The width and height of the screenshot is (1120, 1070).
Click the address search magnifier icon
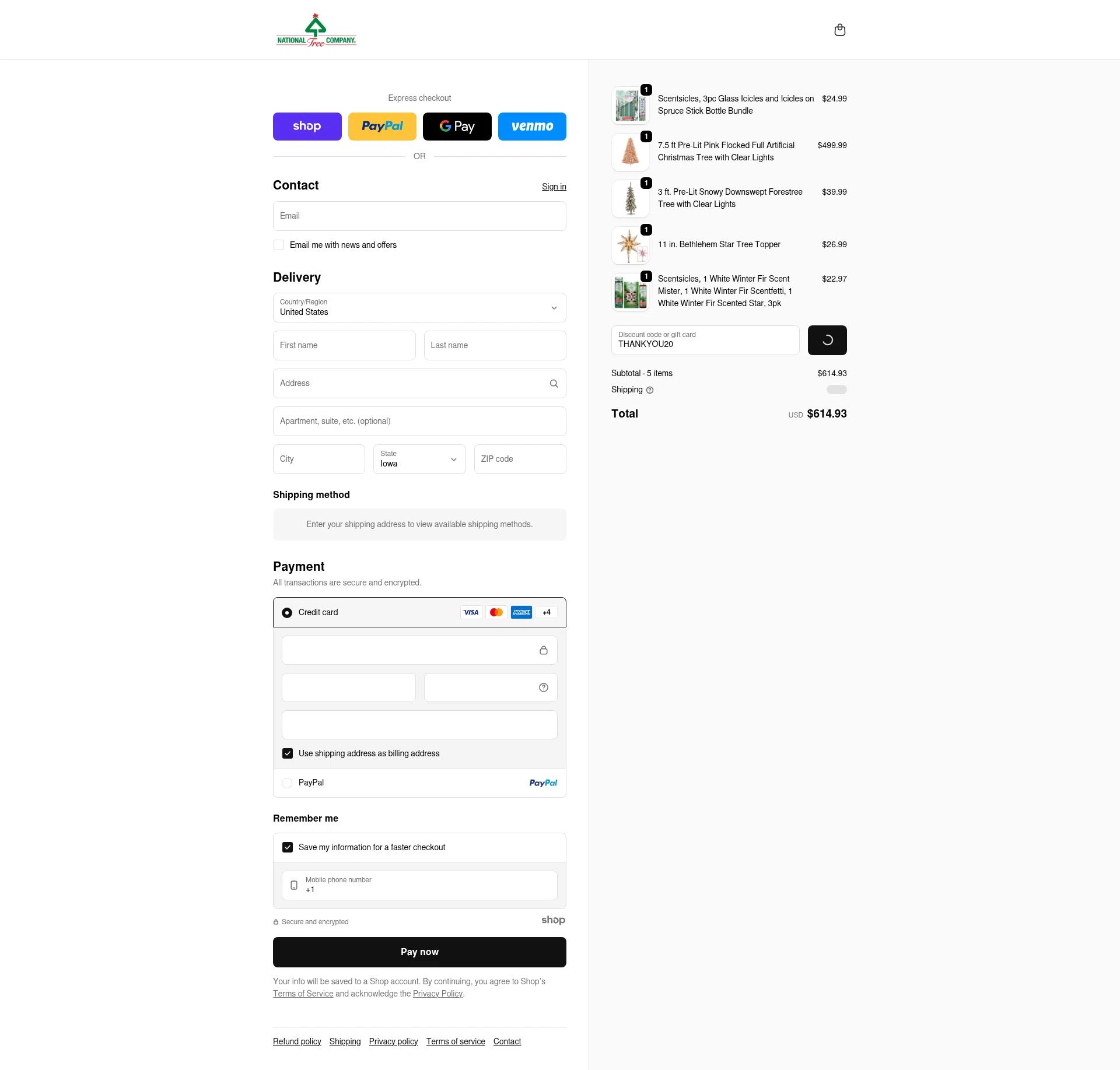pos(554,384)
